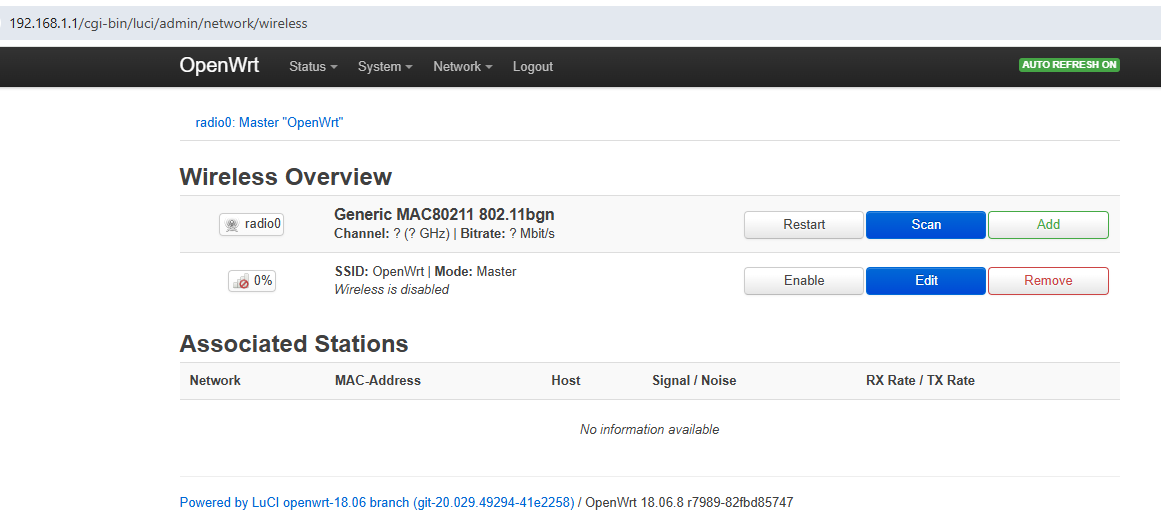1161x527 pixels.
Task: Click the RX Rate / TX Rate header
Action: pos(920,380)
